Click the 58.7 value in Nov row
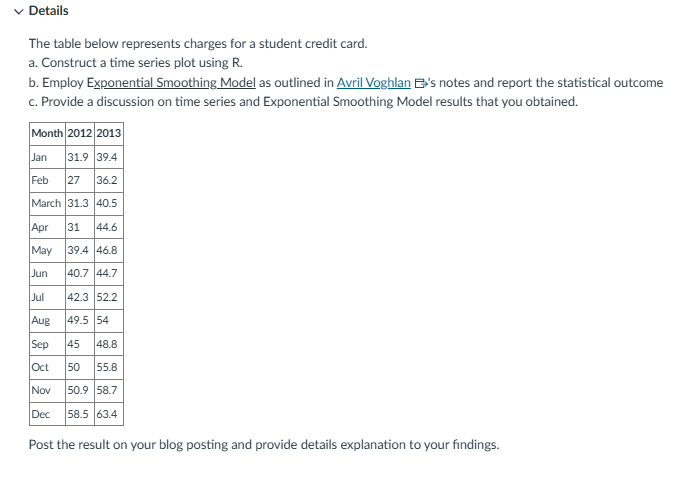 click(x=107, y=390)
